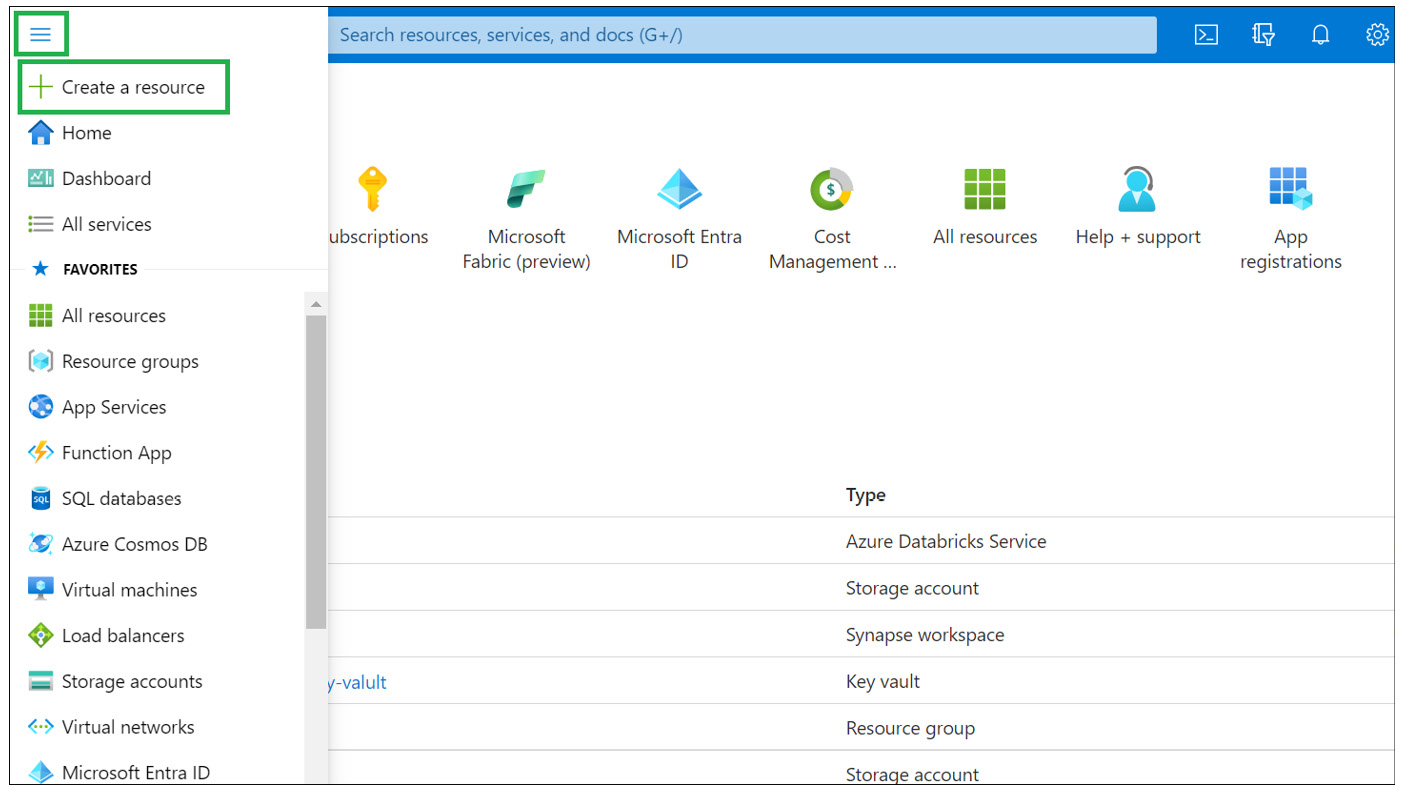
Task: Open the Microsoft Fabric (preview) service tile
Action: click(527, 219)
